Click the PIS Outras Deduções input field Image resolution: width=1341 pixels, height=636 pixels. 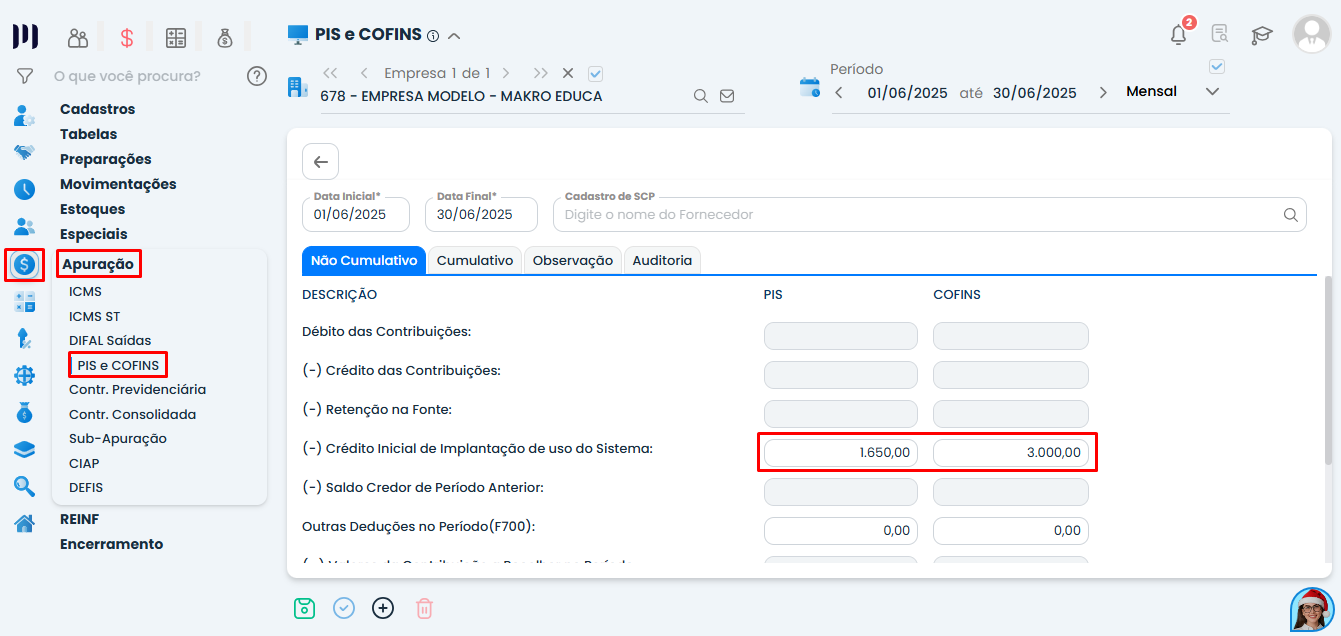point(840,531)
